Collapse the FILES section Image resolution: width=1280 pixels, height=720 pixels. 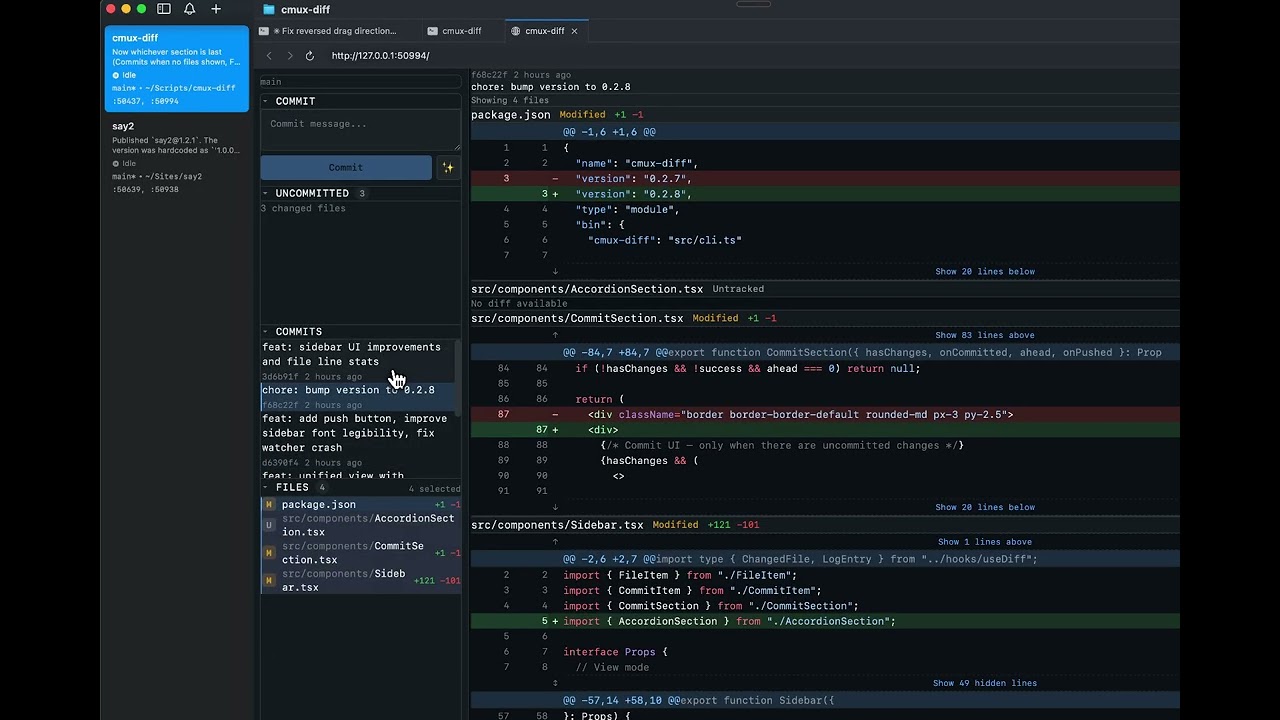[x=266, y=487]
